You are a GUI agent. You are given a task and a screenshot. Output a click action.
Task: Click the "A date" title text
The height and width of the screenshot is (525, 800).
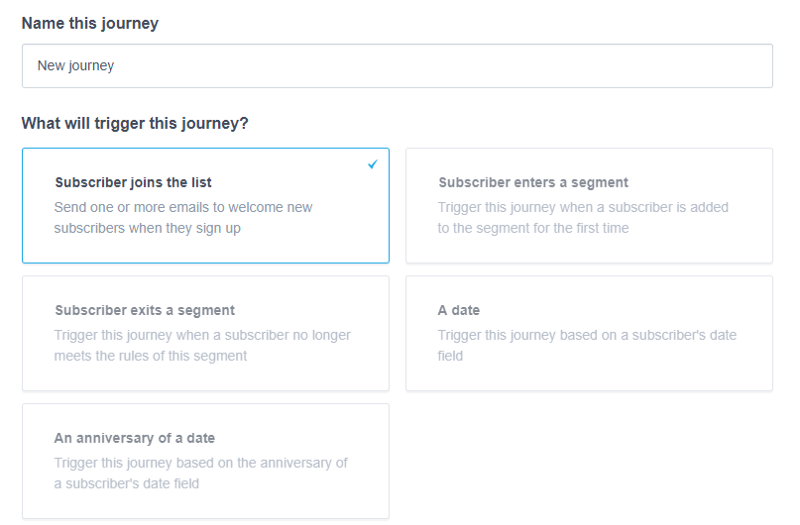(459, 310)
